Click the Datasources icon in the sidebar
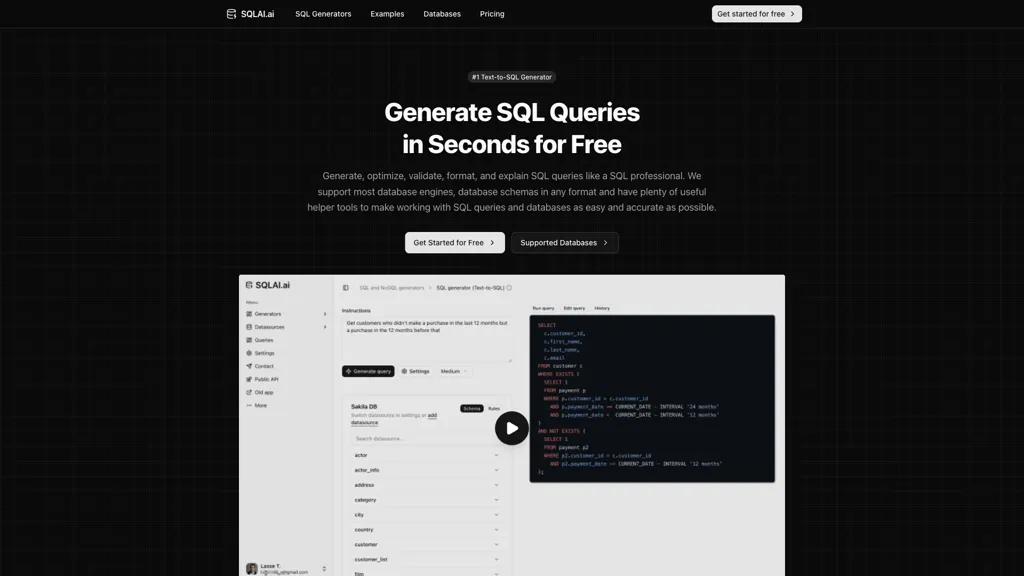Viewport: 1024px width, 576px height. tap(249, 327)
